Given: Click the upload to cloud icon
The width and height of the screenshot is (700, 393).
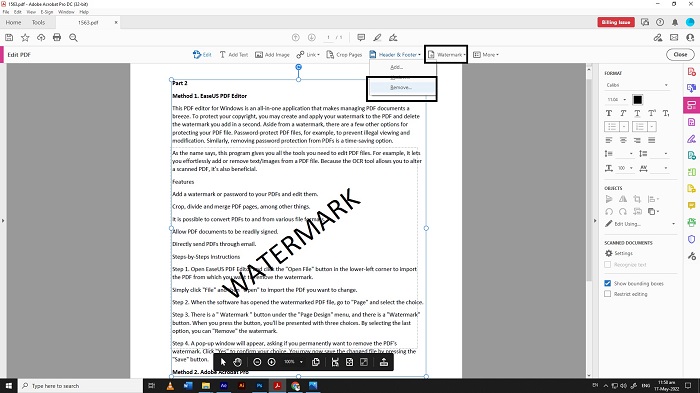Looking at the screenshot, I should point(41,38).
